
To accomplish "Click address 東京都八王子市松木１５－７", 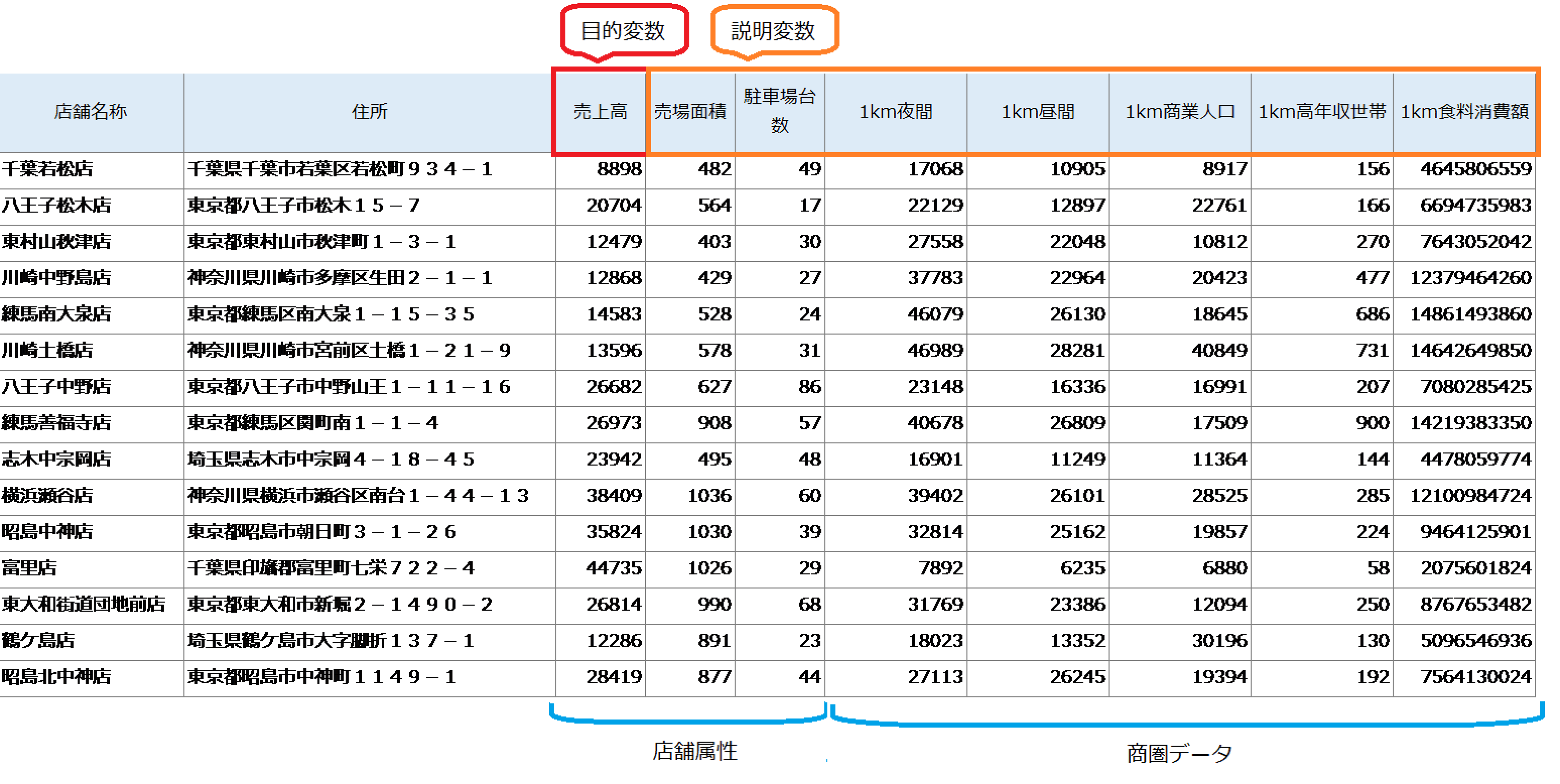I will [x=303, y=205].
